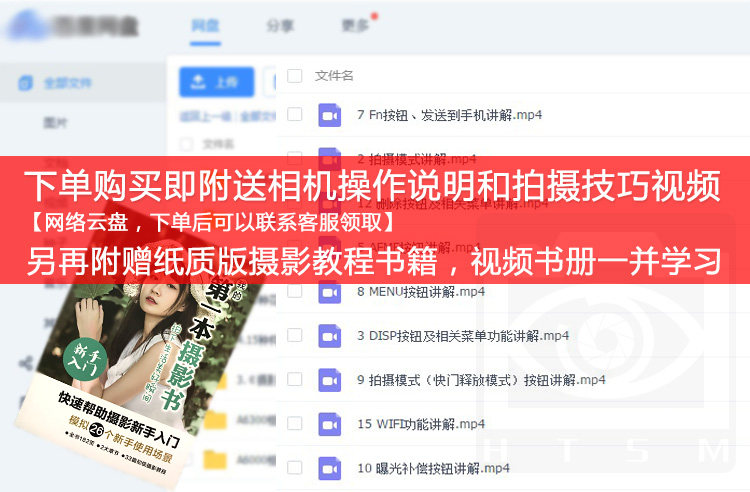Screen dimensions: 750x492
Task: Open 3 DISP按钮及相关菜单功能讲解.mp4
Action: (x=463, y=336)
